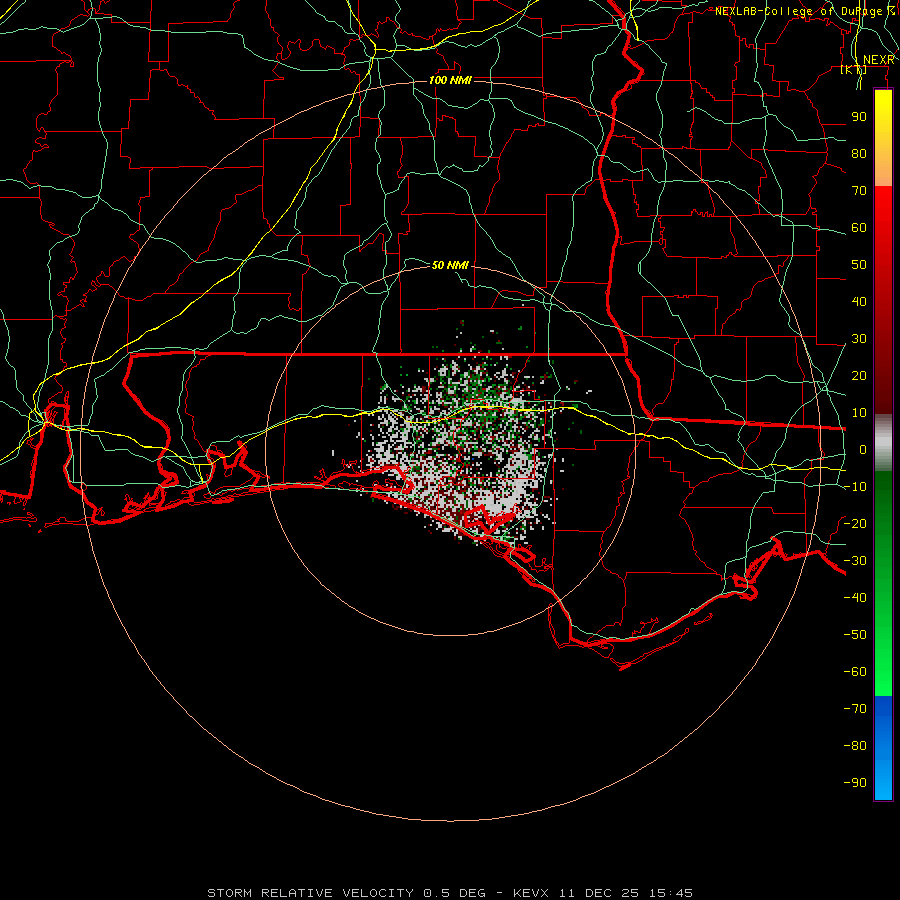This screenshot has width=900, height=900.
Task: Click the 90 value on velocity scale
Action: 859,117
